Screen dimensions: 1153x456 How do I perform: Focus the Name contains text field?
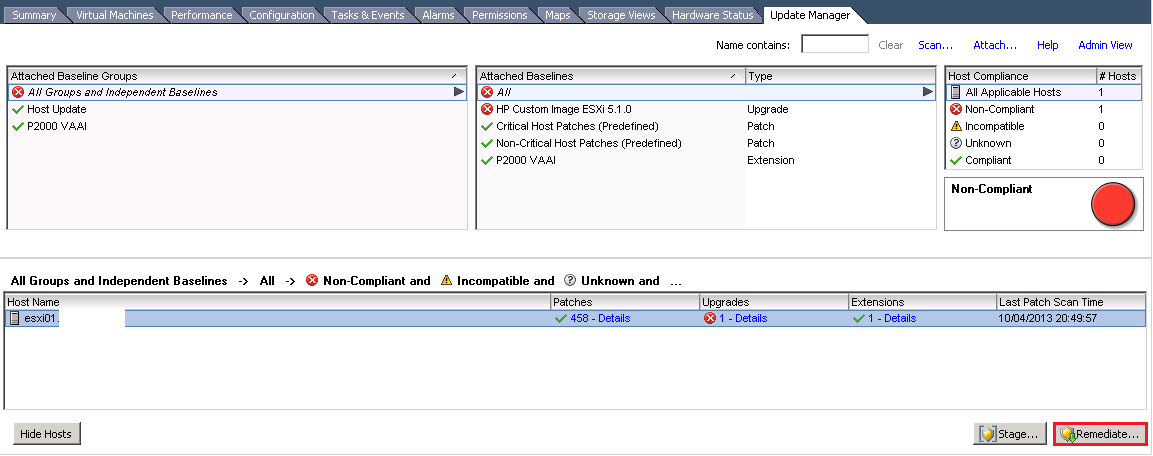click(x=834, y=45)
